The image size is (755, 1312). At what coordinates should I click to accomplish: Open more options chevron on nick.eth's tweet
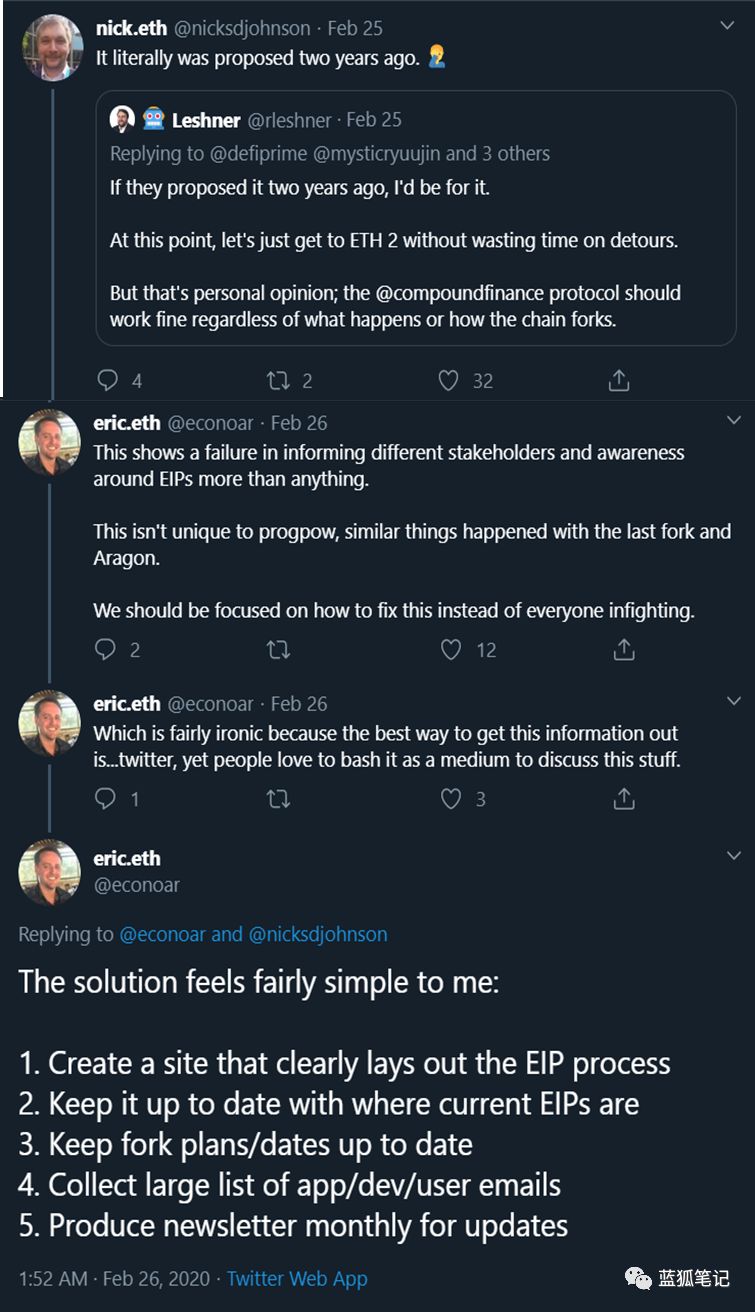pyautogui.click(x=728, y=25)
